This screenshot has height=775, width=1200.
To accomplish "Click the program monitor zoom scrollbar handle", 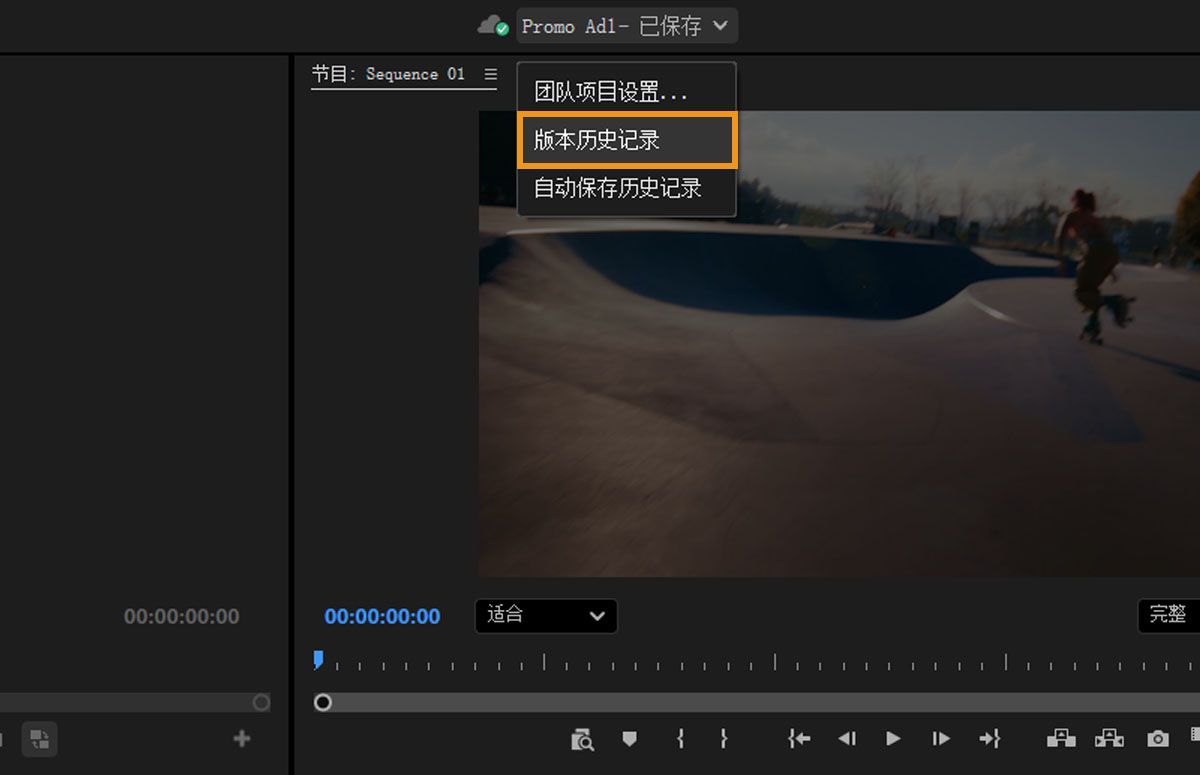I will (x=323, y=703).
